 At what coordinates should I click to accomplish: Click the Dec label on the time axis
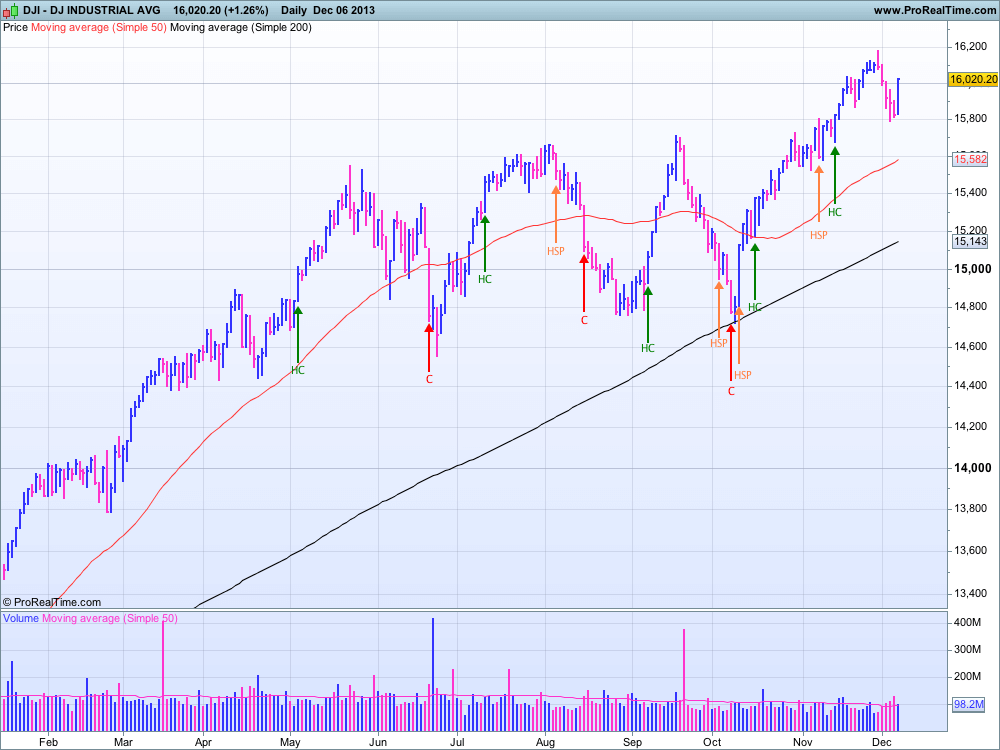881,742
